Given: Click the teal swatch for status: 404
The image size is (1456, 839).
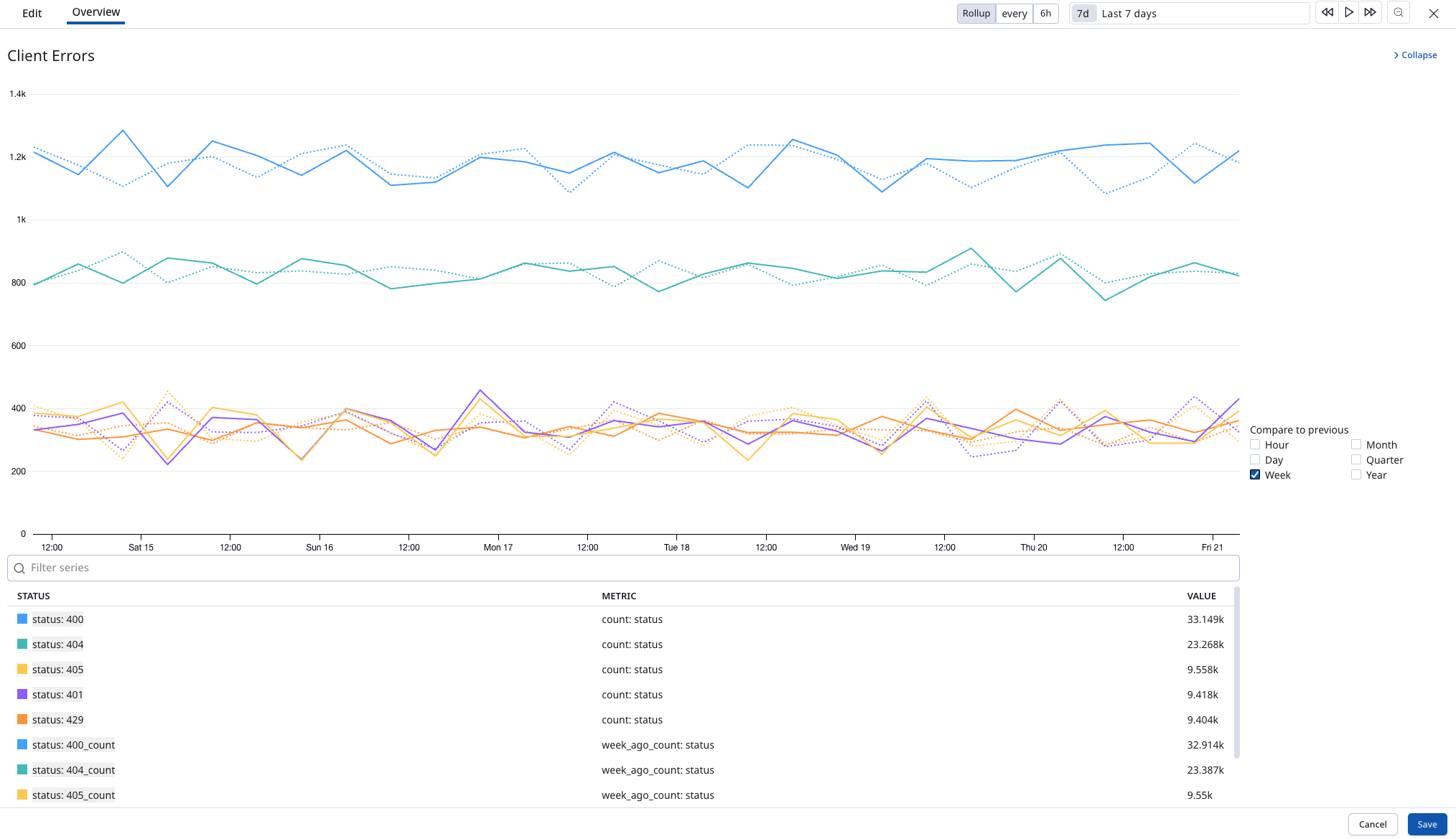Looking at the screenshot, I should 22,645.
